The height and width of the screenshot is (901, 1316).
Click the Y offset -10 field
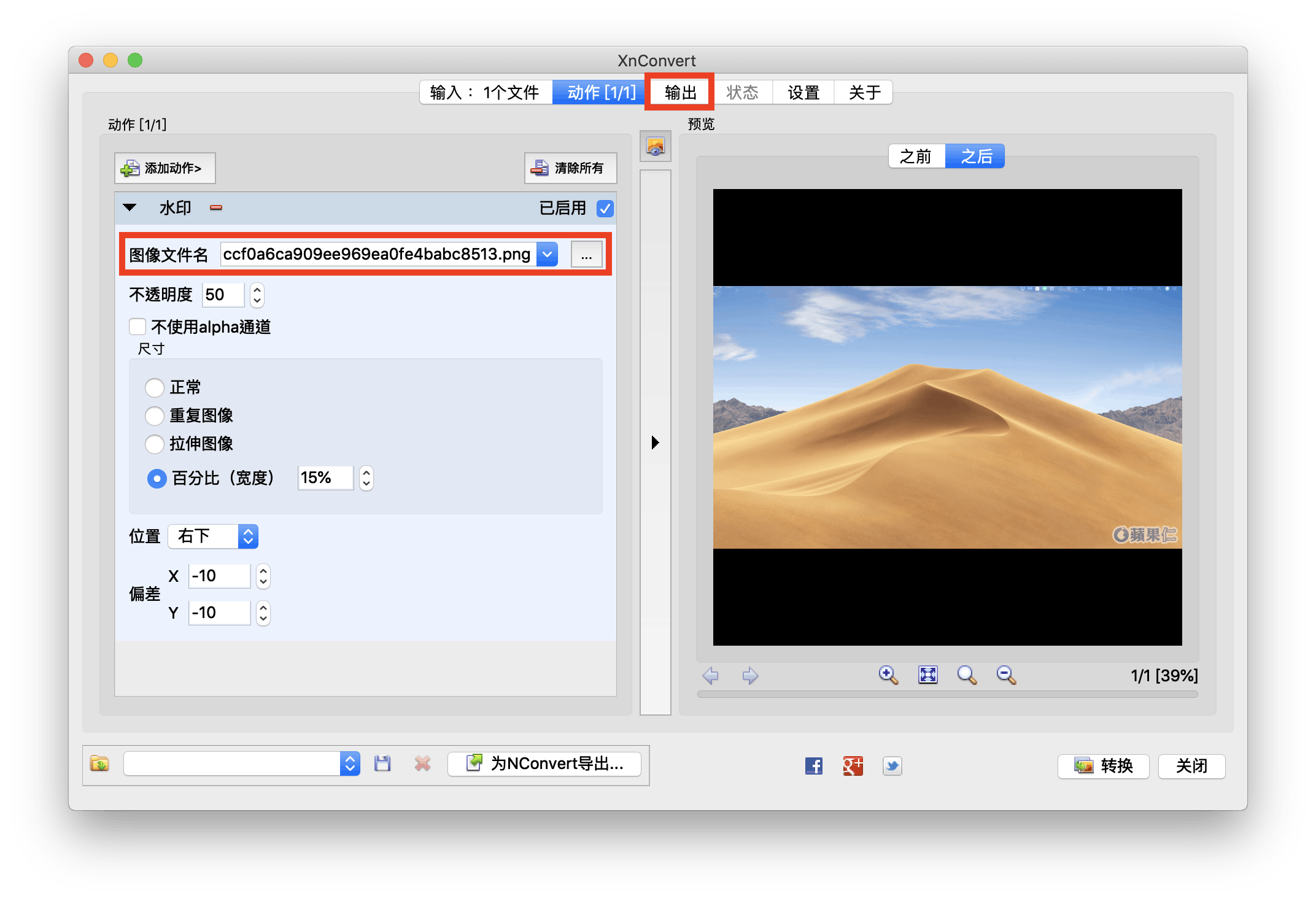(x=220, y=613)
